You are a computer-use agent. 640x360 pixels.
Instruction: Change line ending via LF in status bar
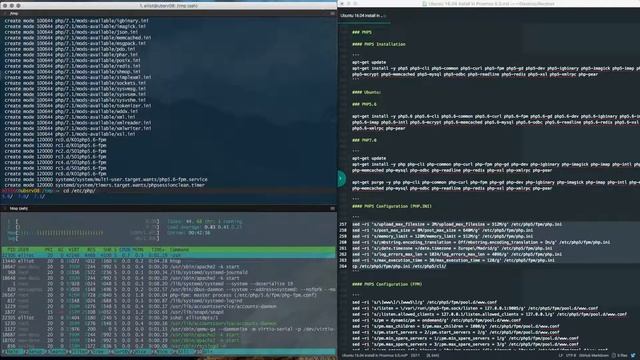coord(560,356)
